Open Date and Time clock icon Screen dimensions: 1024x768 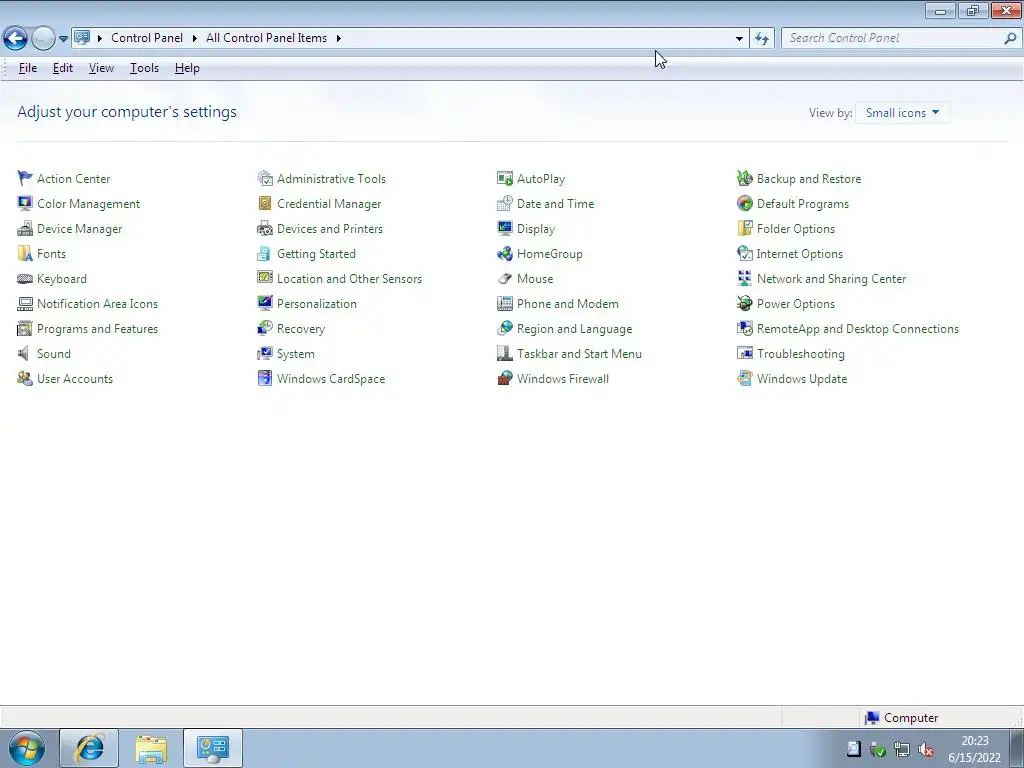click(x=505, y=203)
